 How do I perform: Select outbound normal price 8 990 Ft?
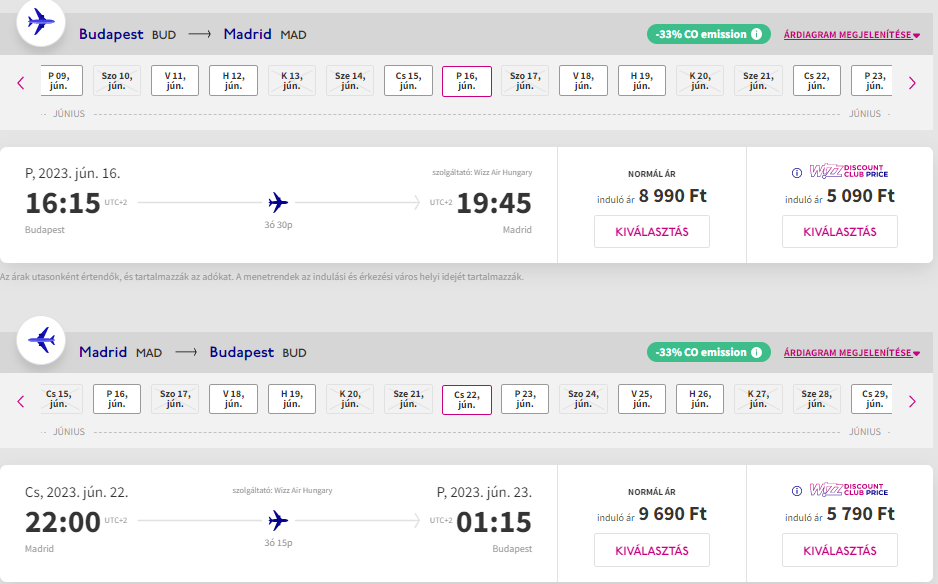click(652, 232)
